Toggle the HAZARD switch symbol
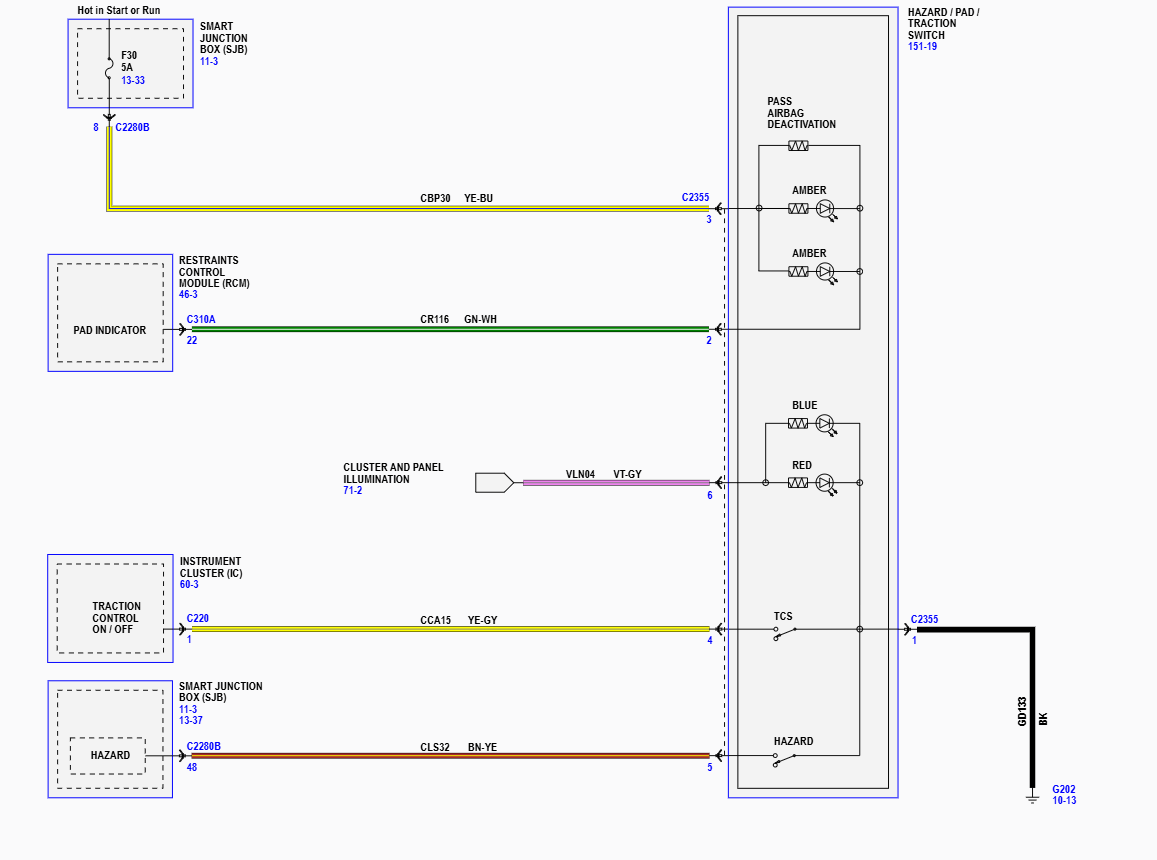The width and height of the screenshot is (1157, 860). click(x=785, y=758)
